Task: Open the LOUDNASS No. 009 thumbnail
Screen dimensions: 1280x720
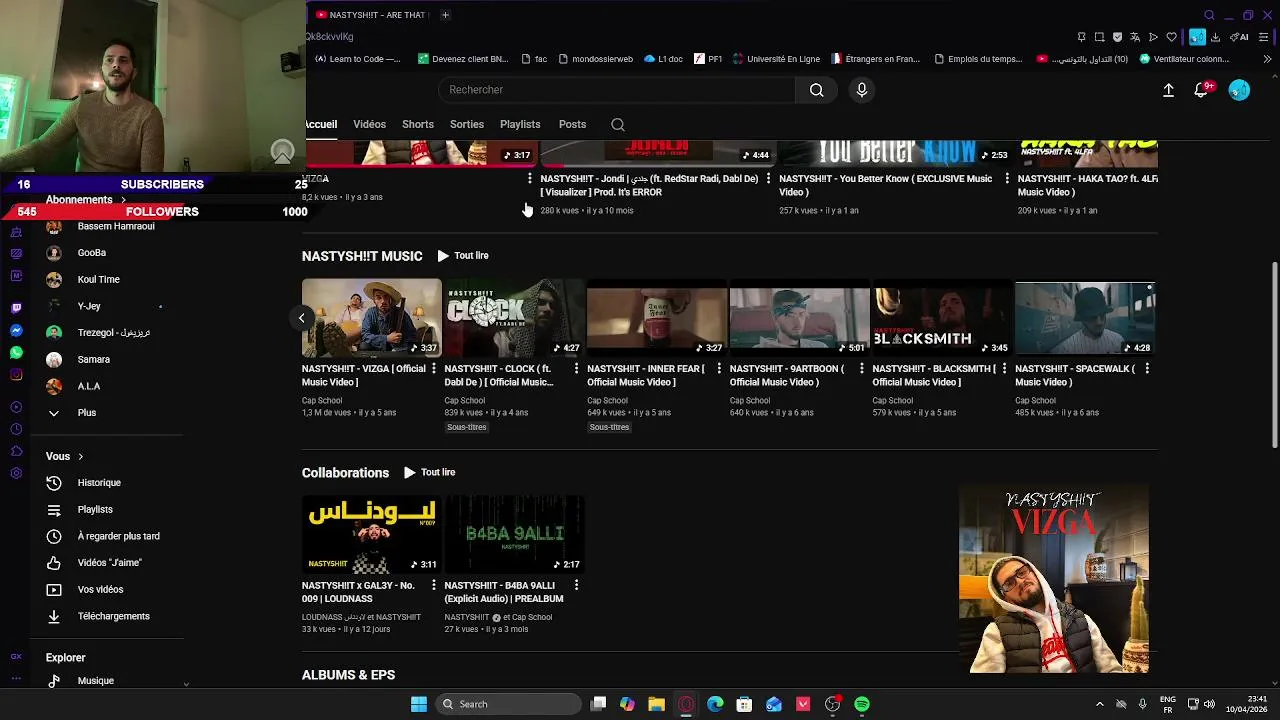Action: point(371,534)
